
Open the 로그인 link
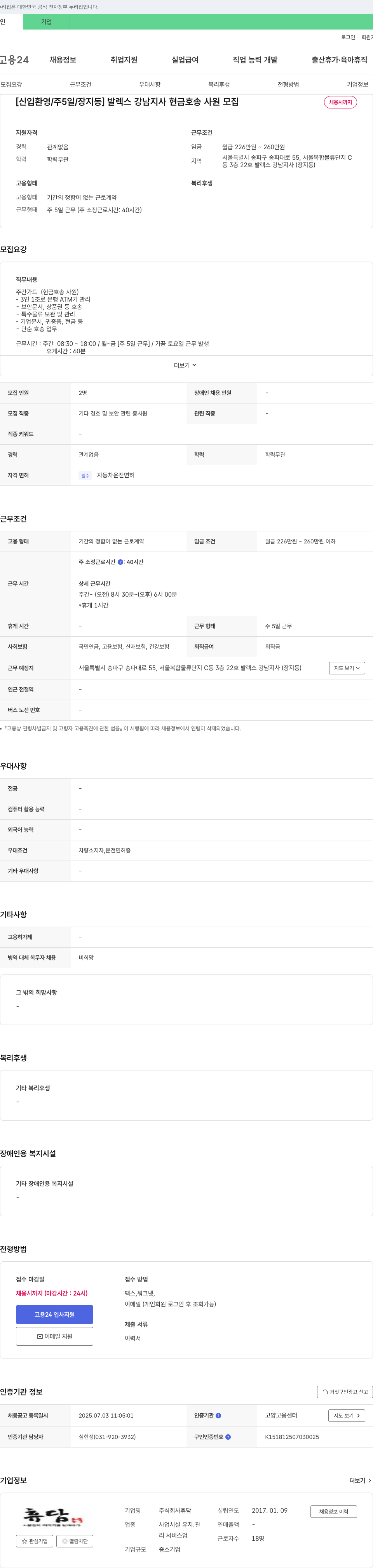[348, 38]
